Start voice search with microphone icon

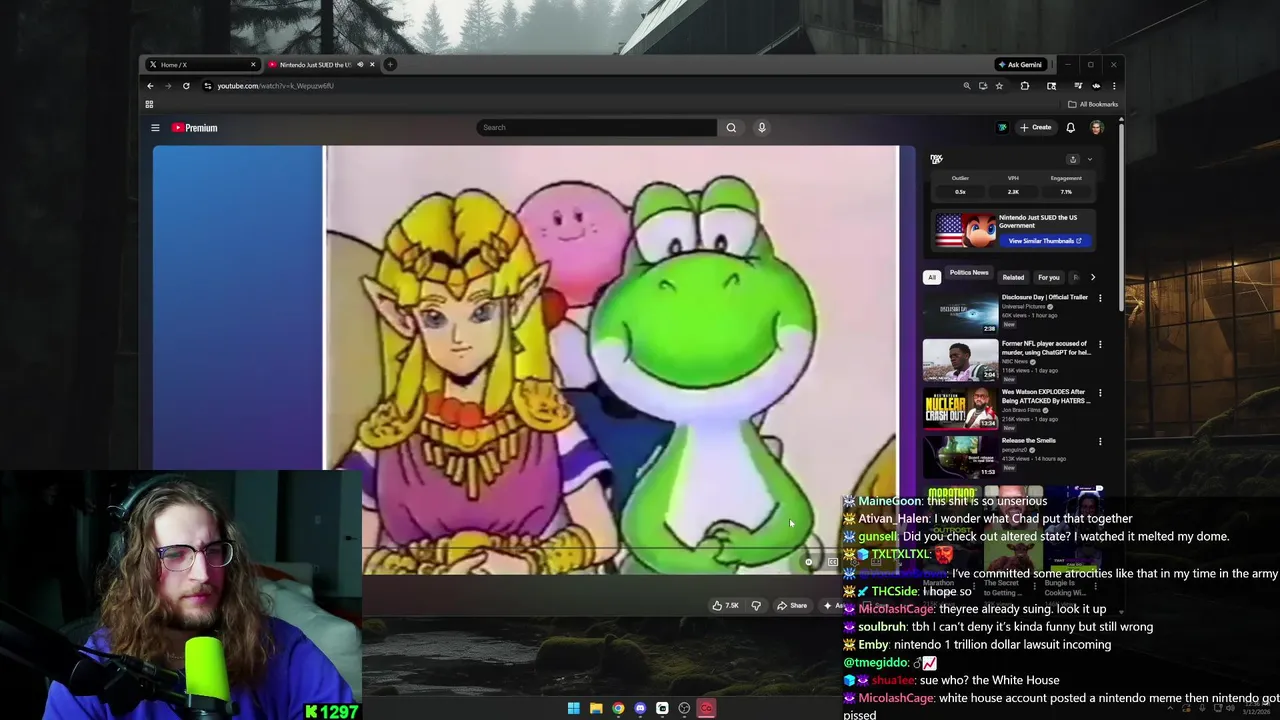pyautogui.click(x=762, y=127)
